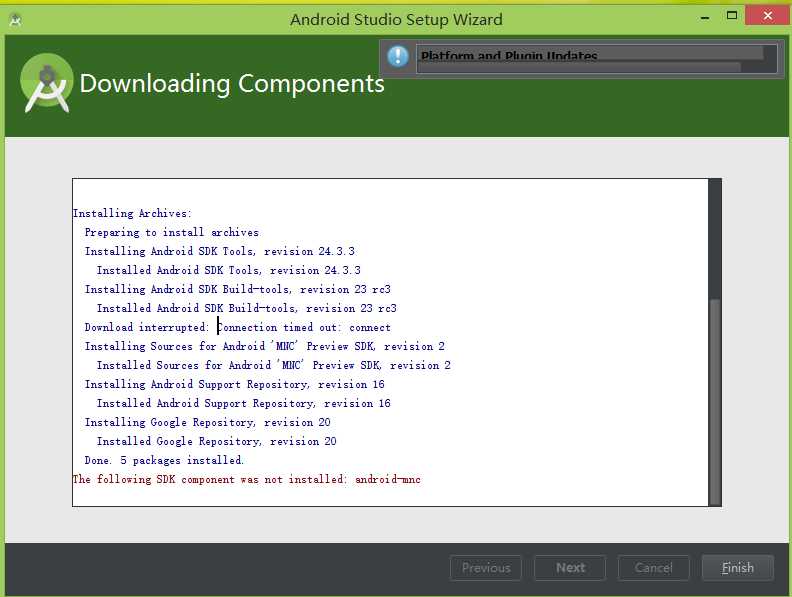Click the 'Downloading Components' heading

[232, 83]
